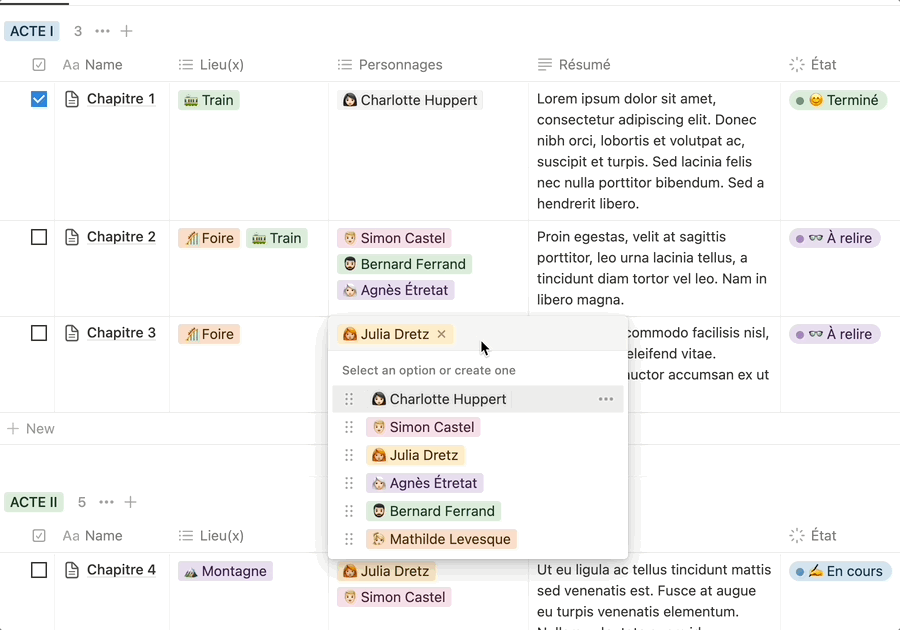Screen dimensions: 900x630
Task: Click the plus icon next to ACTE I
Action: pos(127,31)
